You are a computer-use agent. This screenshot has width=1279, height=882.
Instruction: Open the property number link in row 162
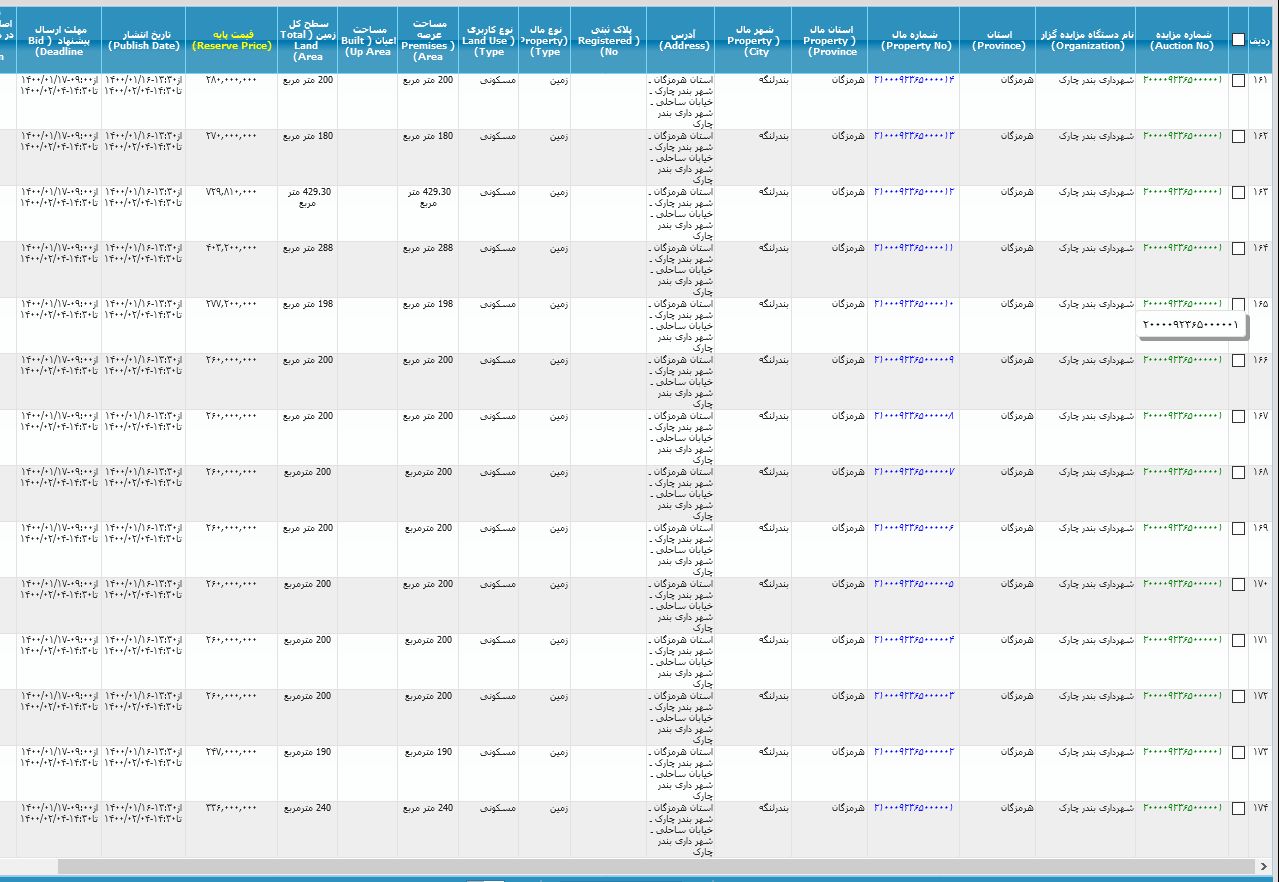point(914,135)
